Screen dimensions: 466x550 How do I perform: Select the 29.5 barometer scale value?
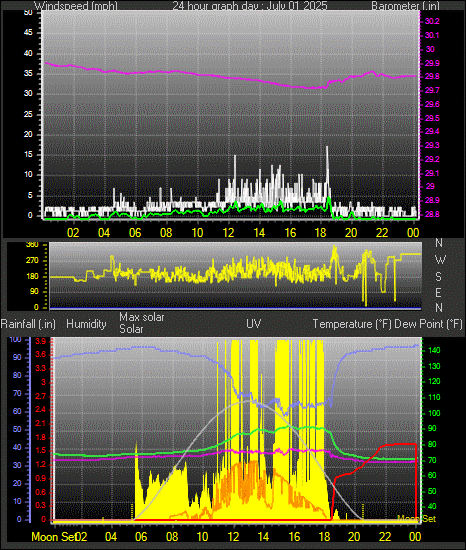tap(432, 118)
